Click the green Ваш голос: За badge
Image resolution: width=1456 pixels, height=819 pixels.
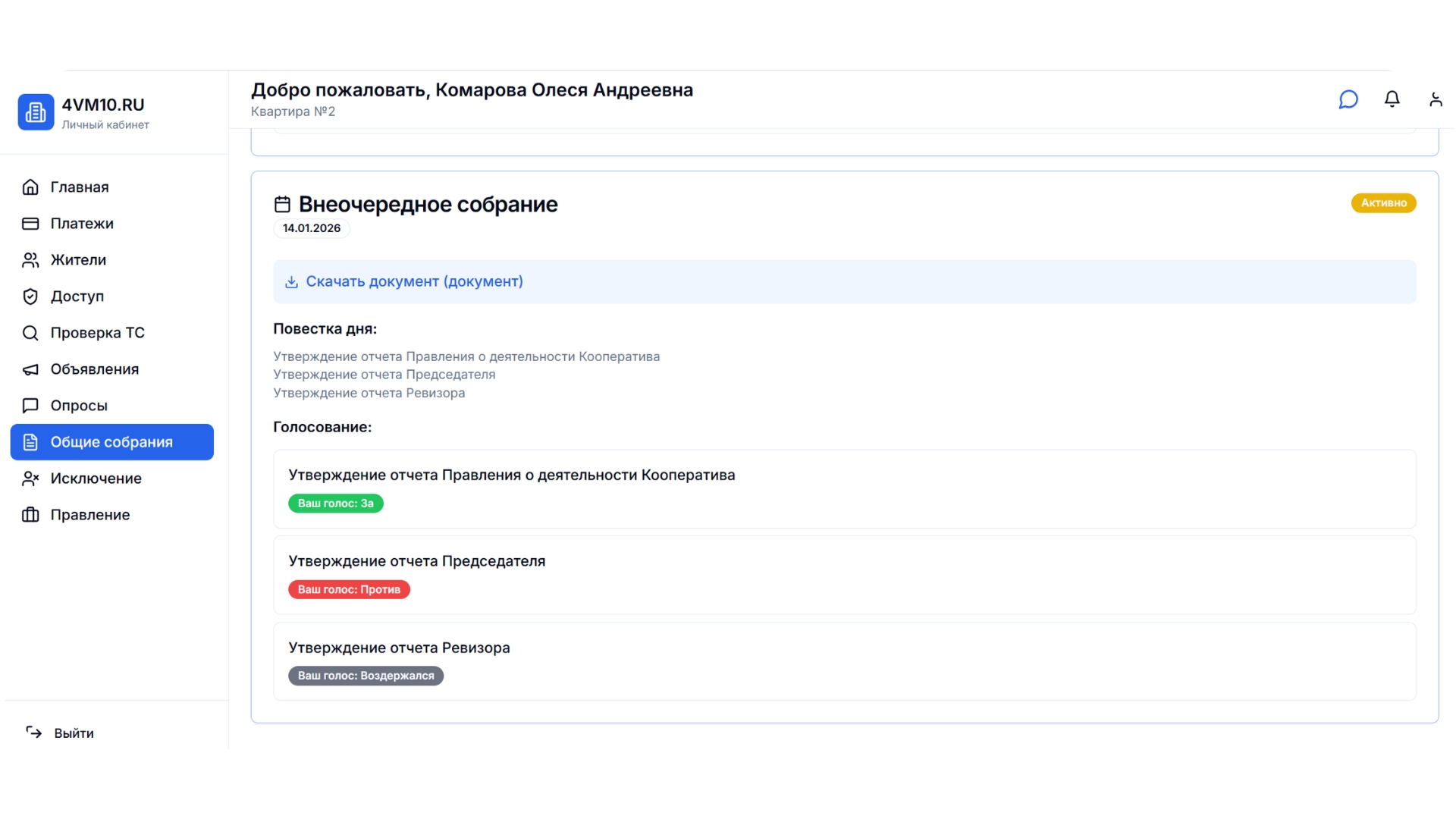[335, 504]
